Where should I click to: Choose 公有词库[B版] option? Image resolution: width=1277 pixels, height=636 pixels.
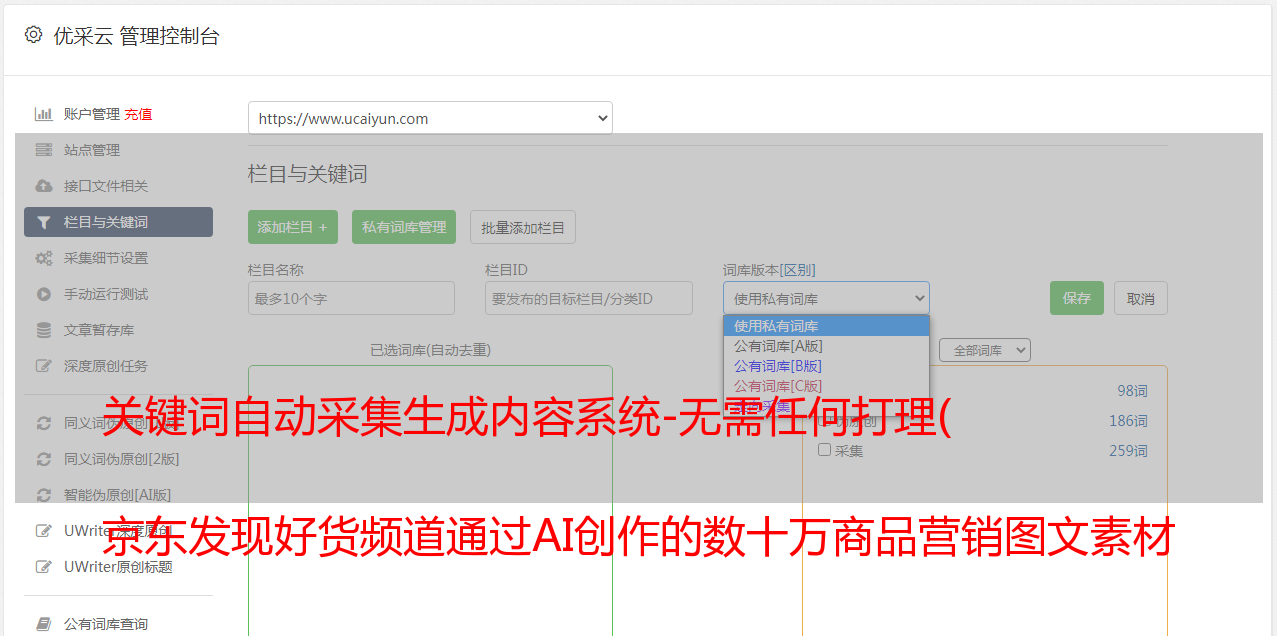click(x=826, y=366)
